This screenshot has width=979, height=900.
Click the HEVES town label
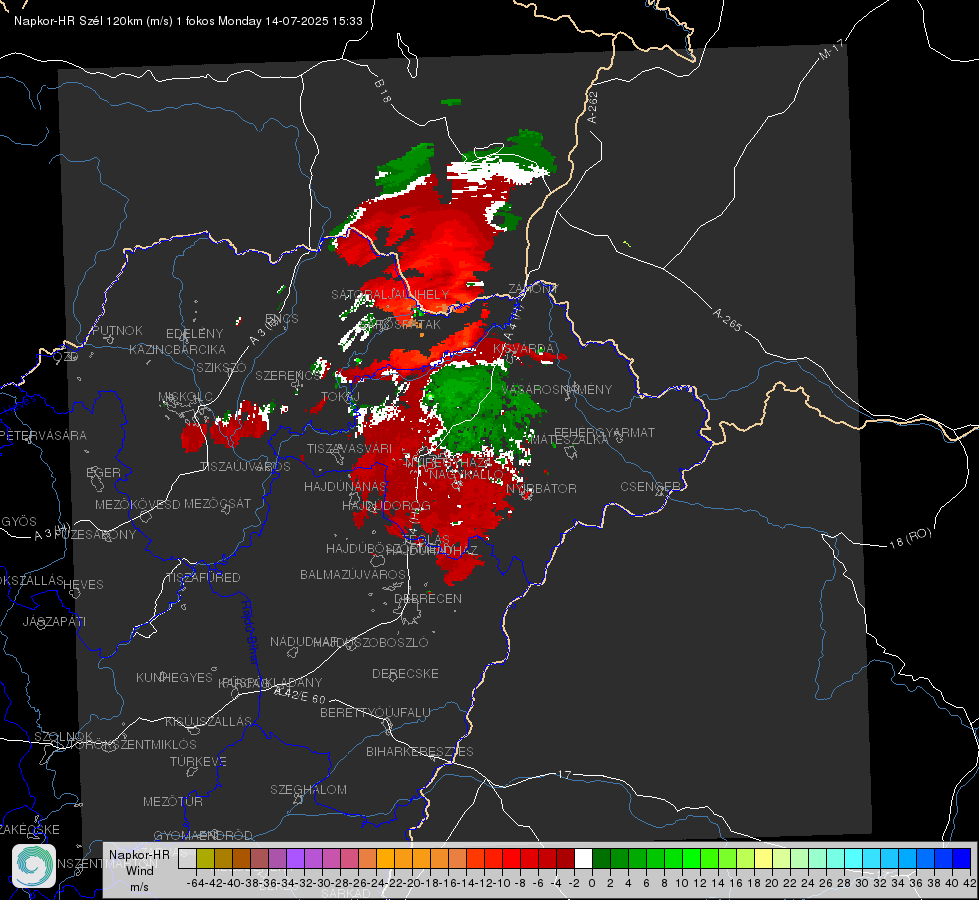(x=83, y=585)
